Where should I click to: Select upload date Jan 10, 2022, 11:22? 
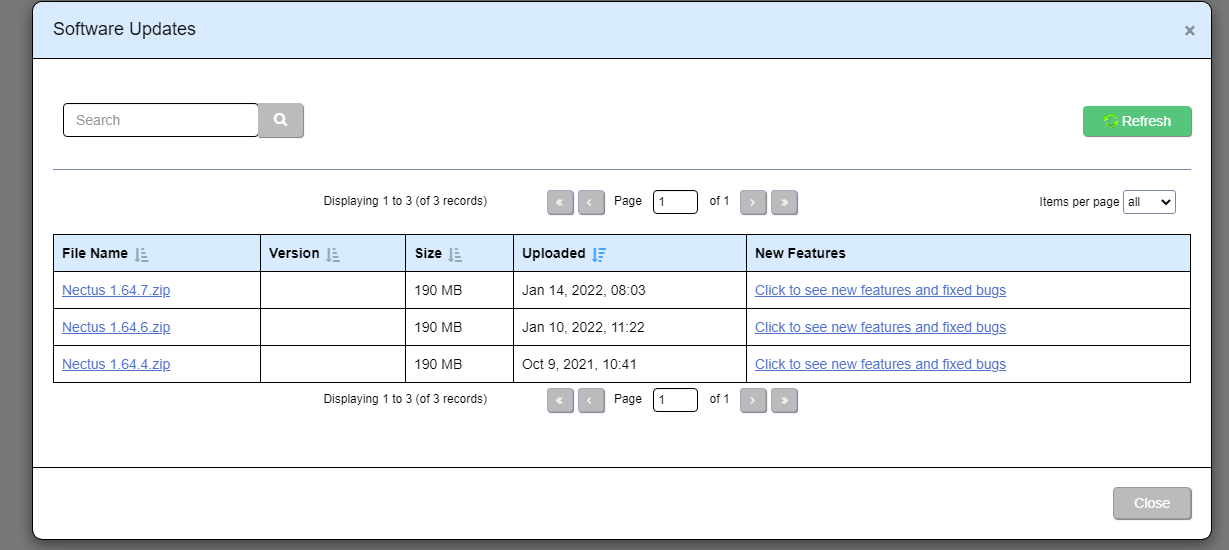click(x=583, y=327)
